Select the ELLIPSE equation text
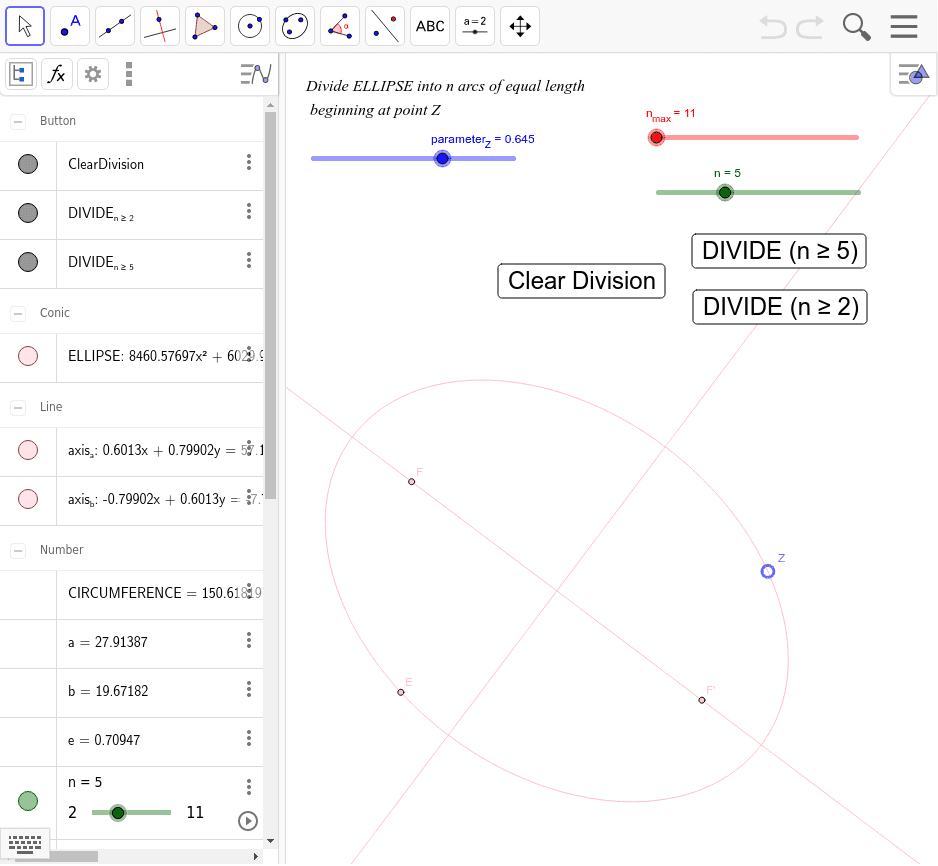The image size is (938, 866). [x=165, y=356]
